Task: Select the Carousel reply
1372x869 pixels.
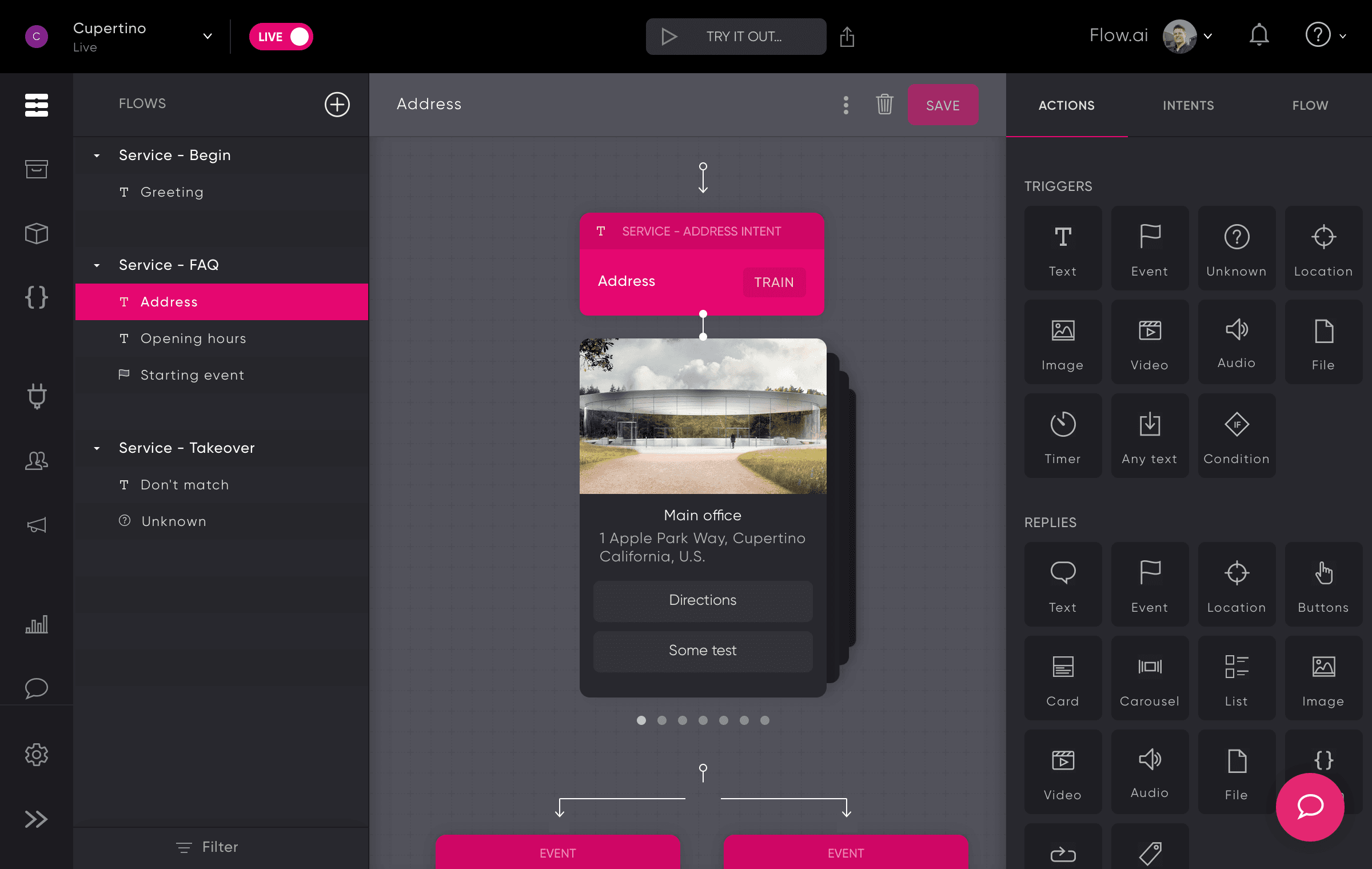Action: (x=1150, y=678)
